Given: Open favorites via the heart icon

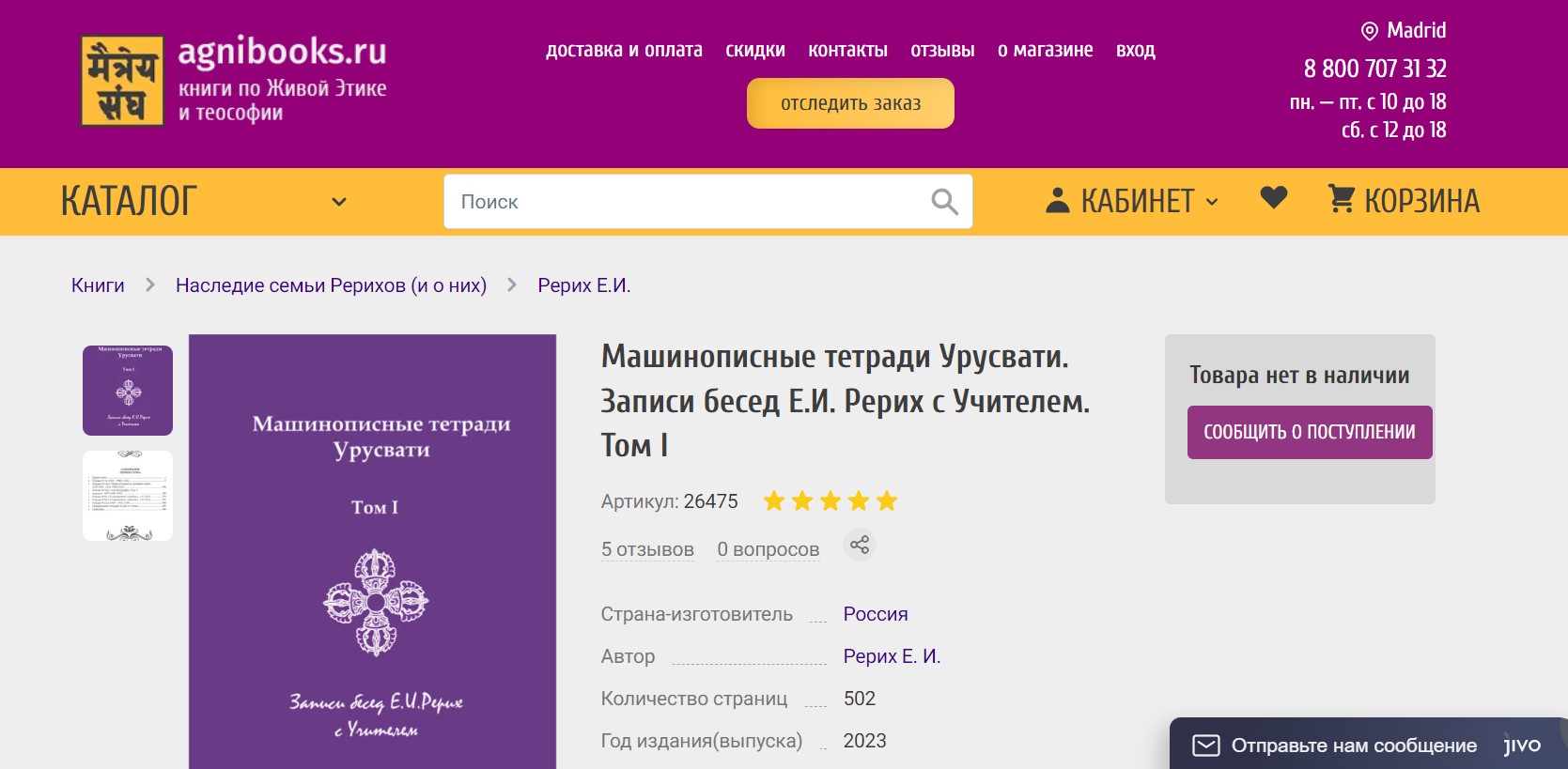Looking at the screenshot, I should tap(1273, 198).
